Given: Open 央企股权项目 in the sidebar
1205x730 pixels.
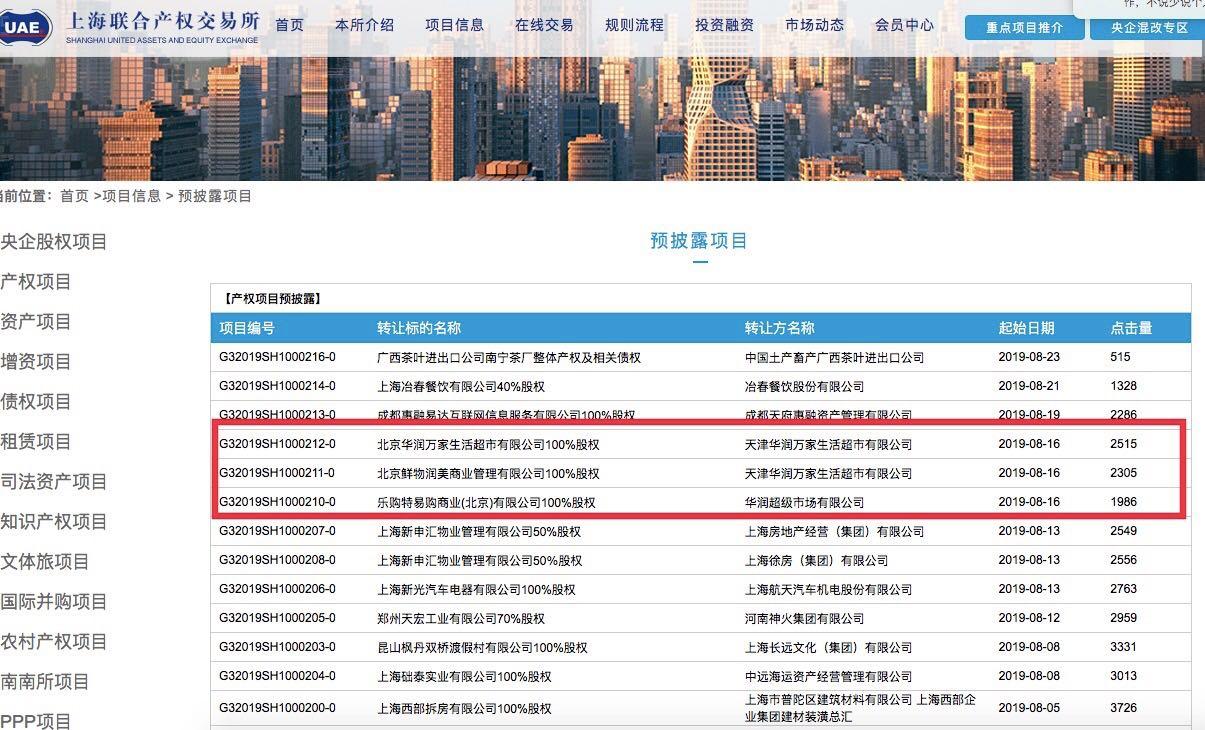Looking at the screenshot, I should coord(53,241).
